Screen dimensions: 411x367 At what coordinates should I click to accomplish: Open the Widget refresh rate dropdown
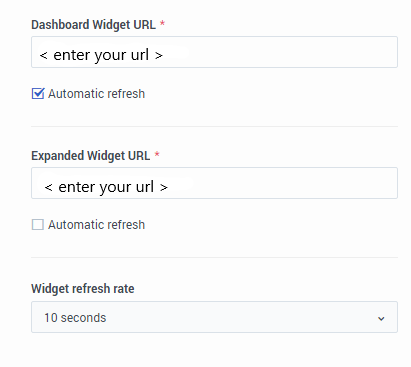click(214, 317)
